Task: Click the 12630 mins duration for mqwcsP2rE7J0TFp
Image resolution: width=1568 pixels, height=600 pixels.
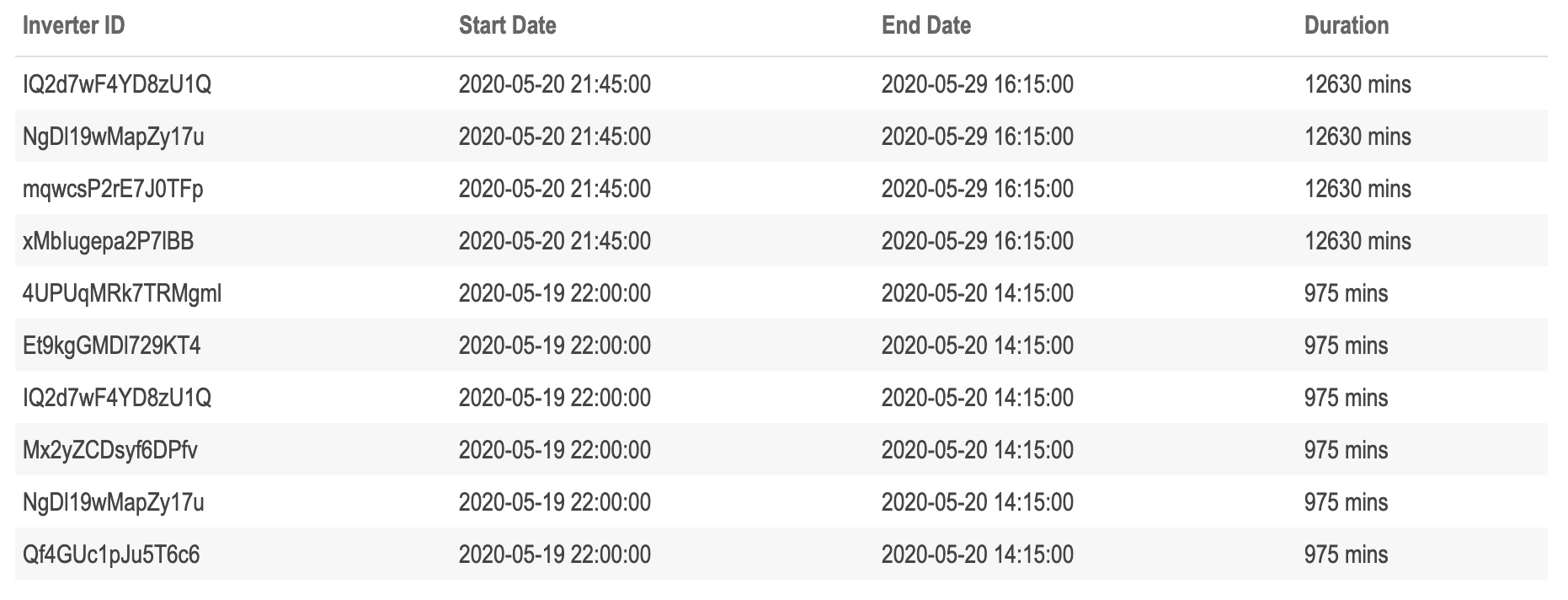Action: 1357,189
